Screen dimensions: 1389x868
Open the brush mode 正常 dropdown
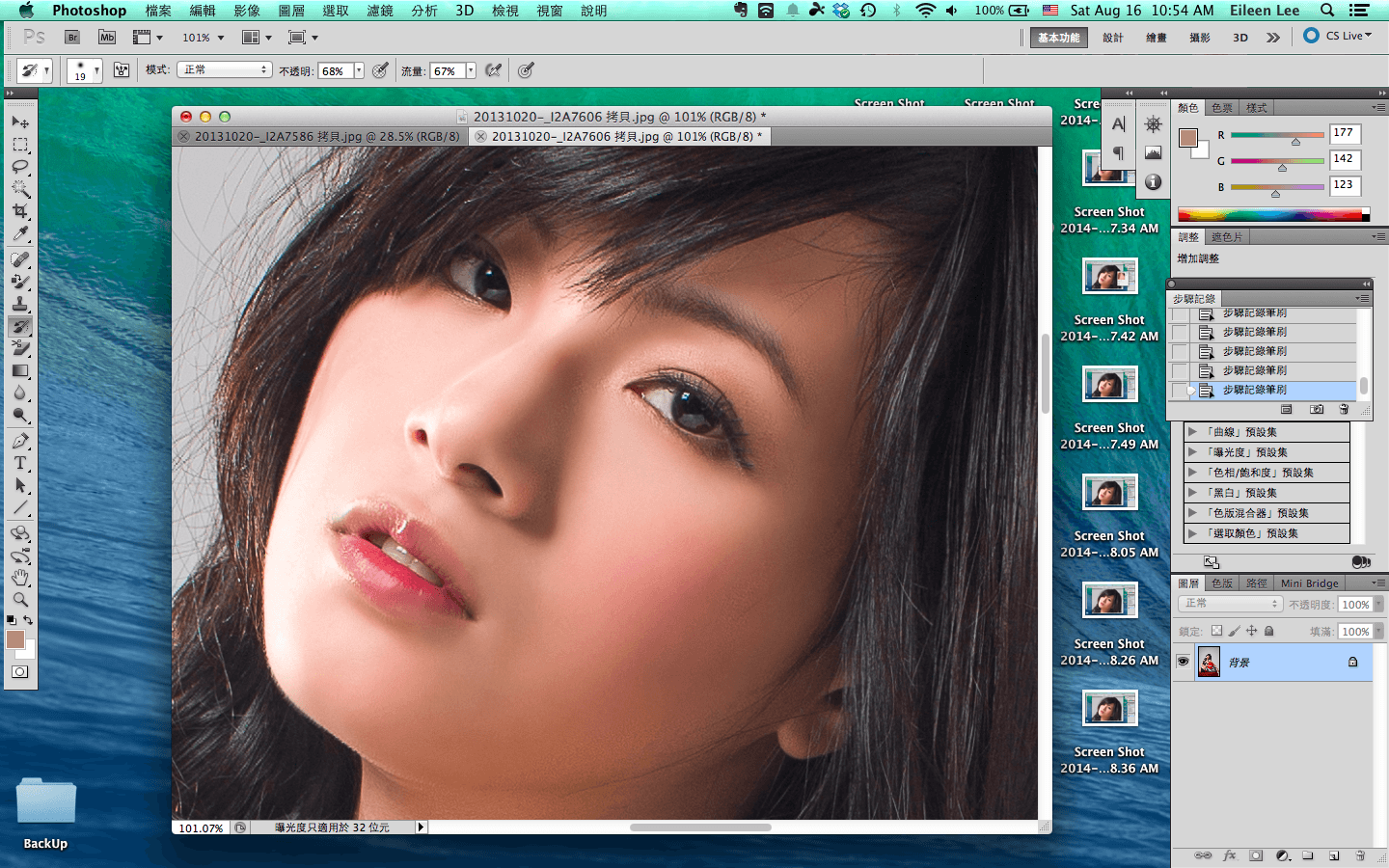click(x=225, y=70)
